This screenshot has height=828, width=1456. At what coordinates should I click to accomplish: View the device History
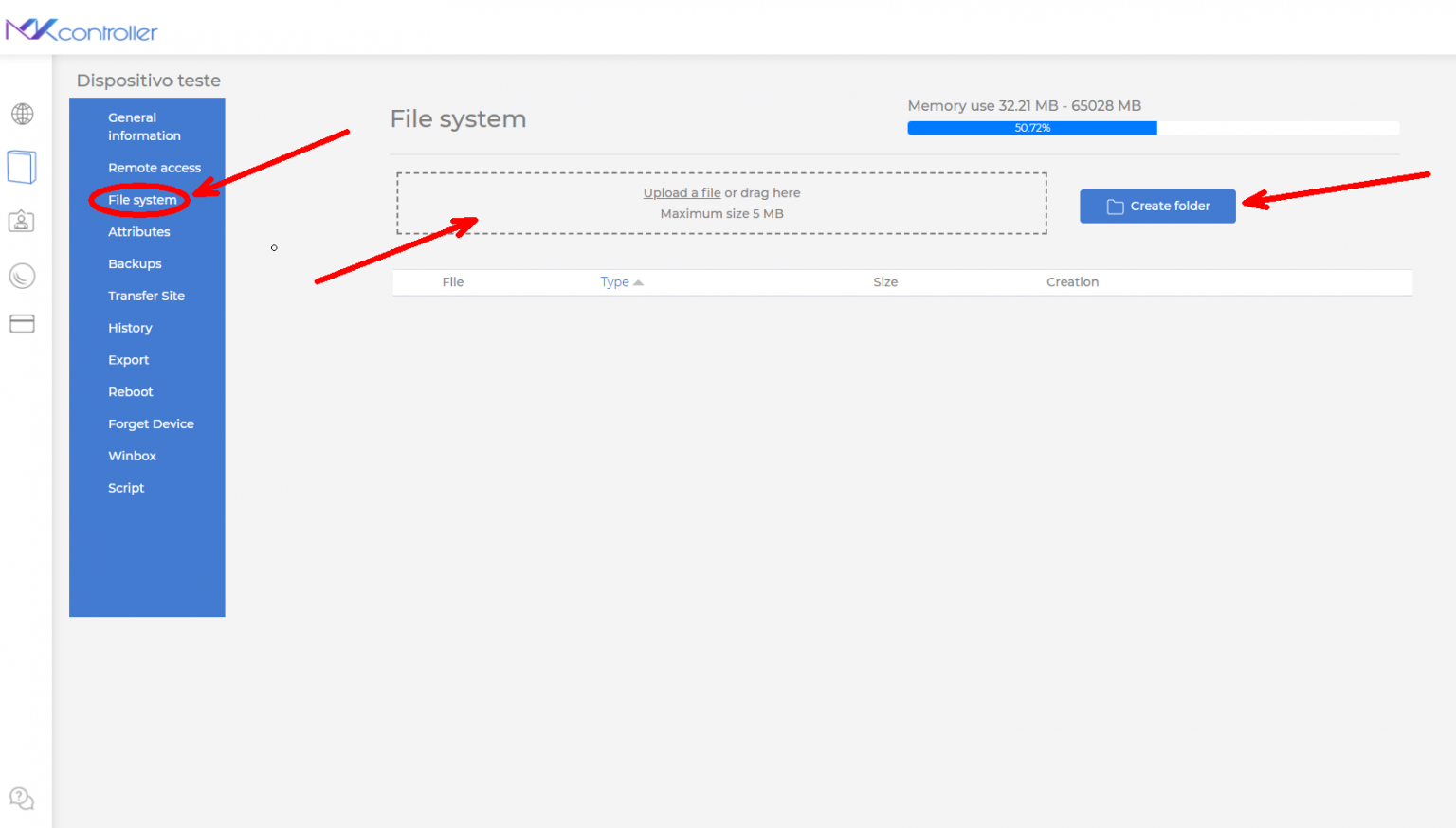[130, 328]
